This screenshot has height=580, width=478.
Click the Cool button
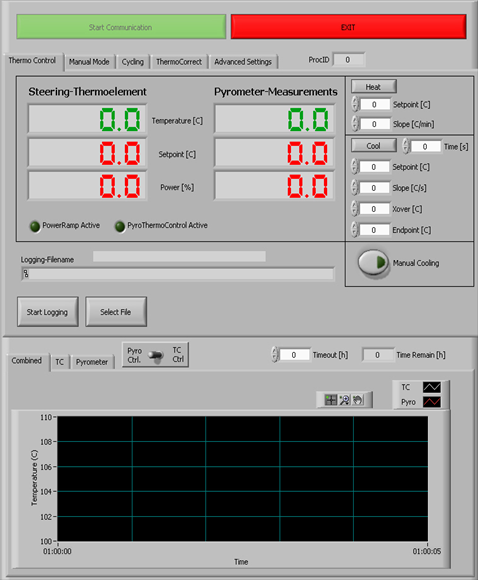coord(373,146)
